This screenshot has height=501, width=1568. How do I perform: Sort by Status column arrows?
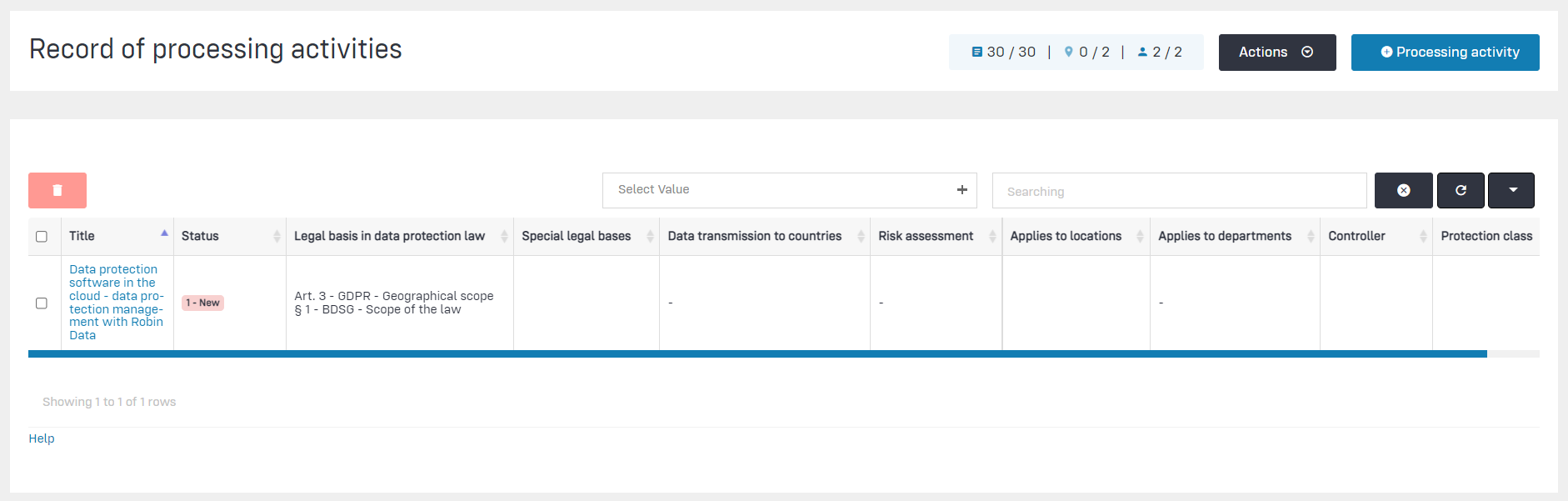coord(277,237)
